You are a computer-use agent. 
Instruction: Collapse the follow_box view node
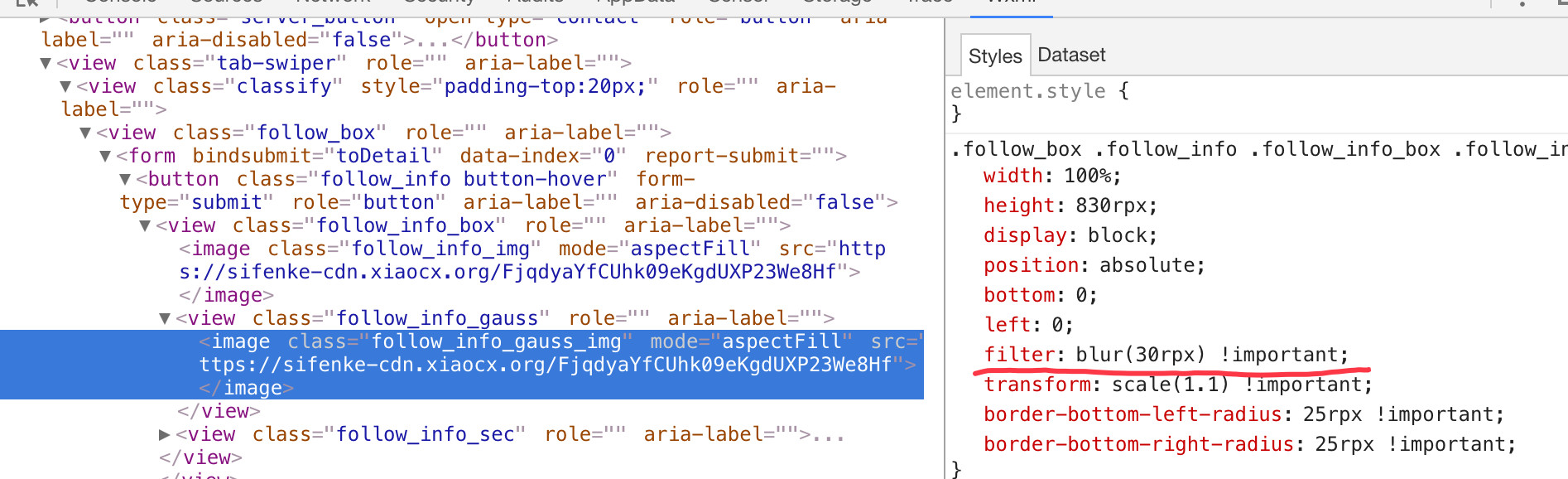85,133
